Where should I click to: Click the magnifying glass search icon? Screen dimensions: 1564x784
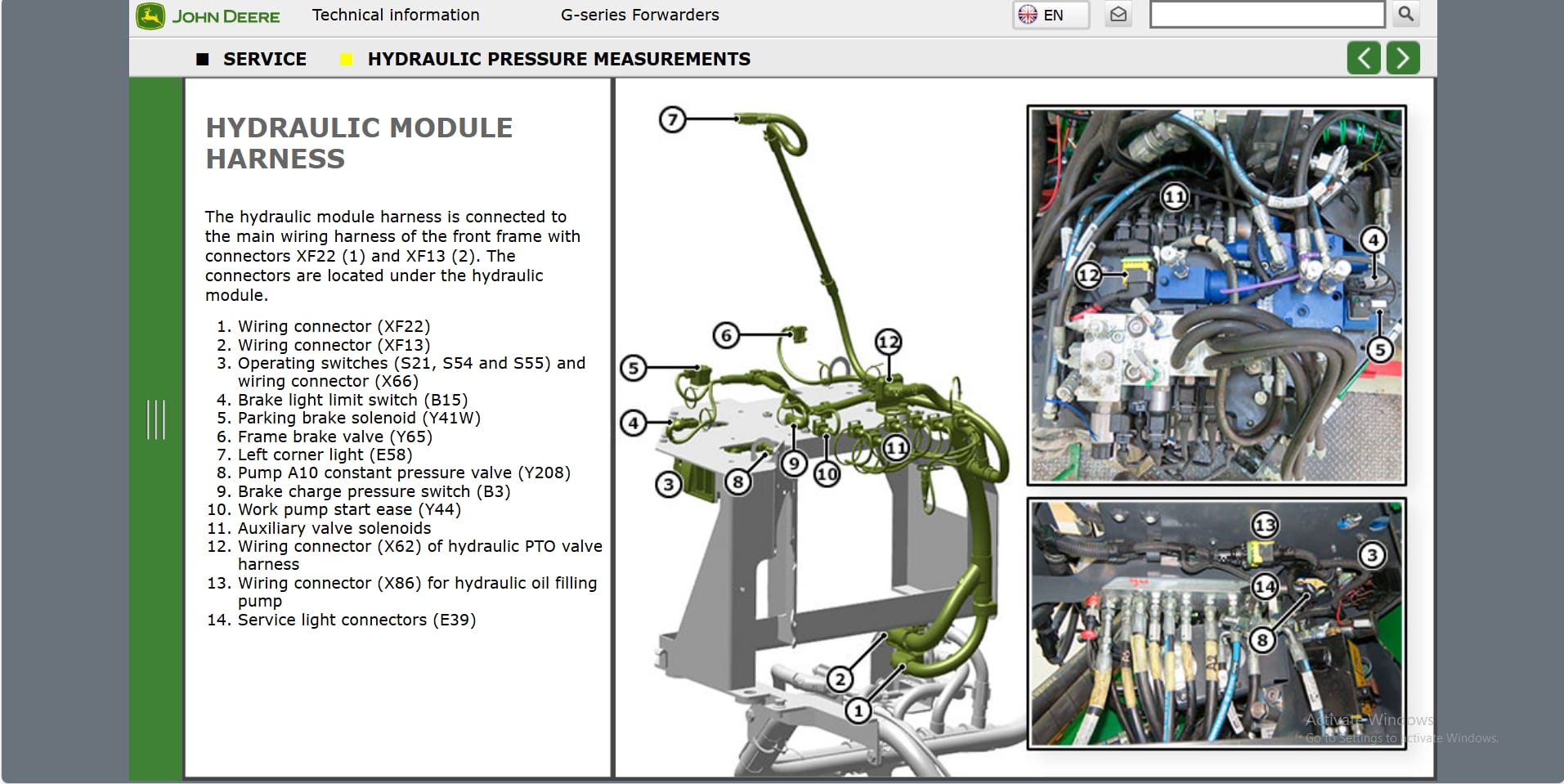click(1405, 14)
